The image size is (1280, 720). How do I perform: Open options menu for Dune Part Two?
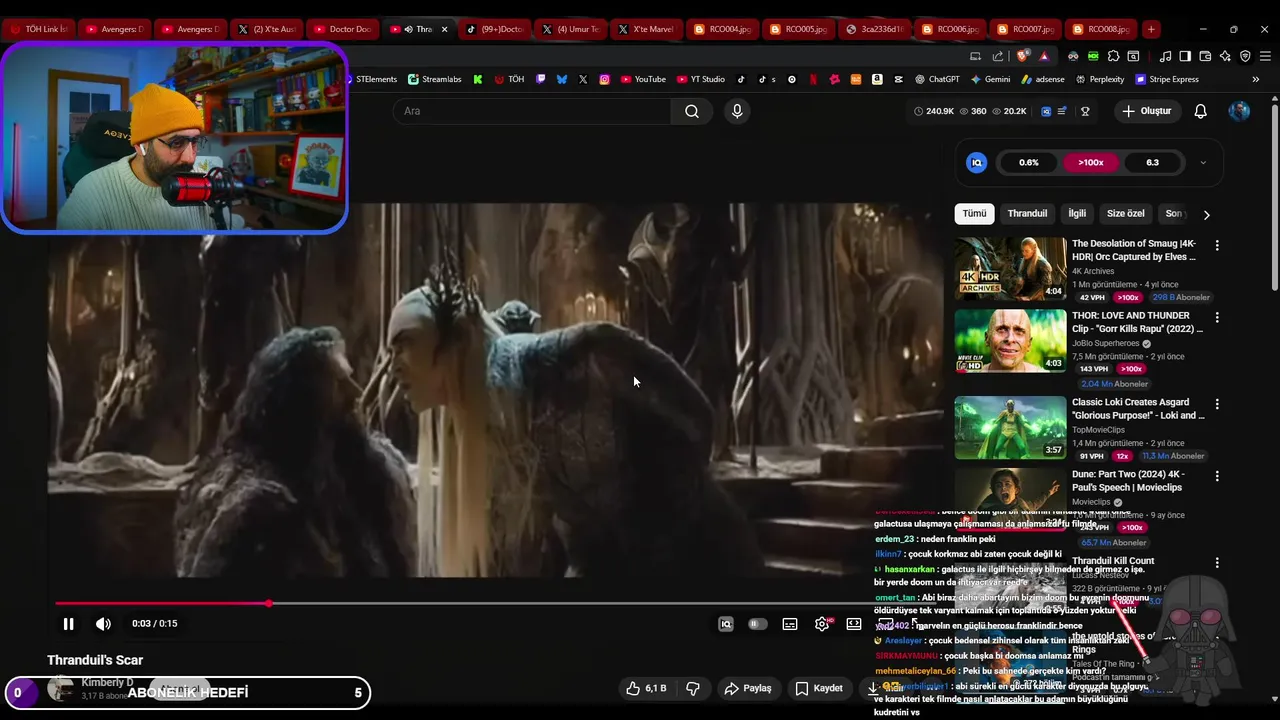click(x=1217, y=476)
